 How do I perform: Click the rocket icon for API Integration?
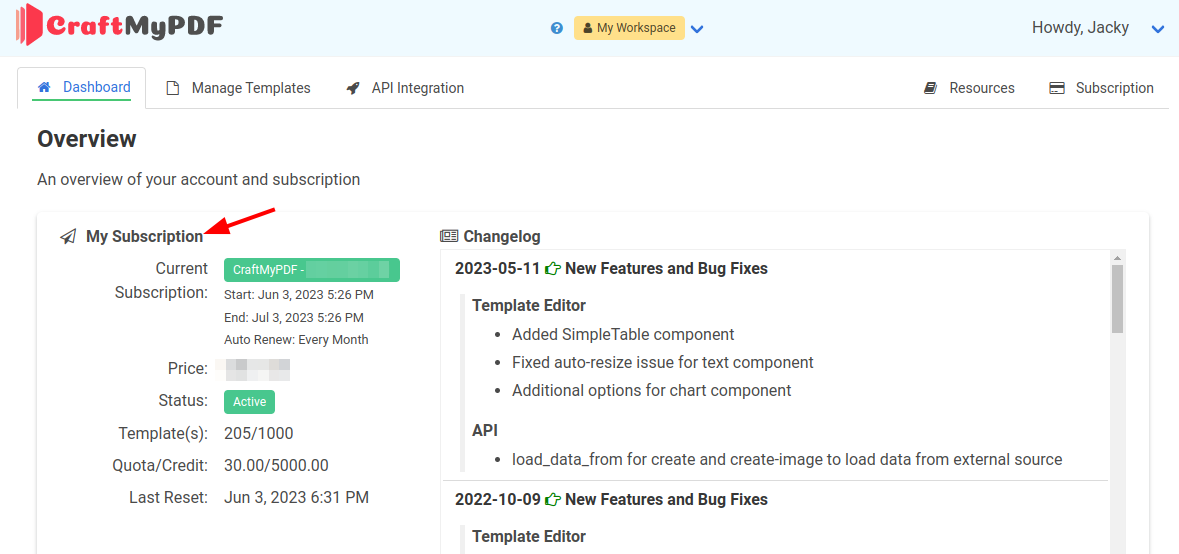click(353, 88)
